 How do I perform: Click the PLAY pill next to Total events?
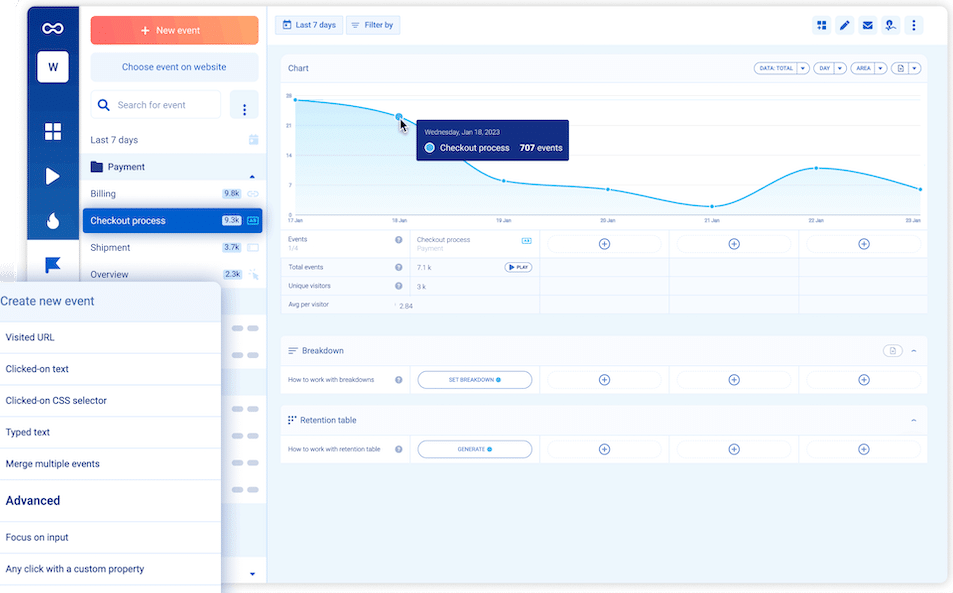click(518, 266)
